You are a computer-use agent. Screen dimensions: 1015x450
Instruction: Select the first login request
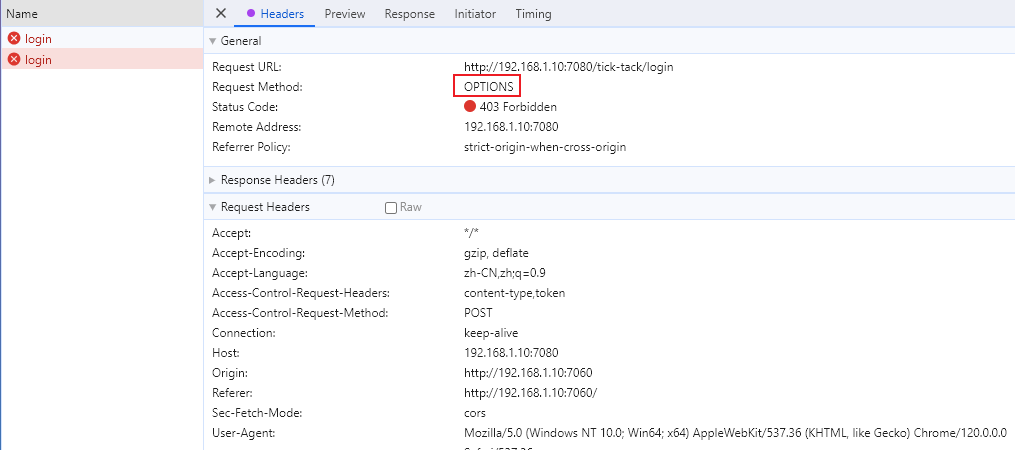point(39,39)
